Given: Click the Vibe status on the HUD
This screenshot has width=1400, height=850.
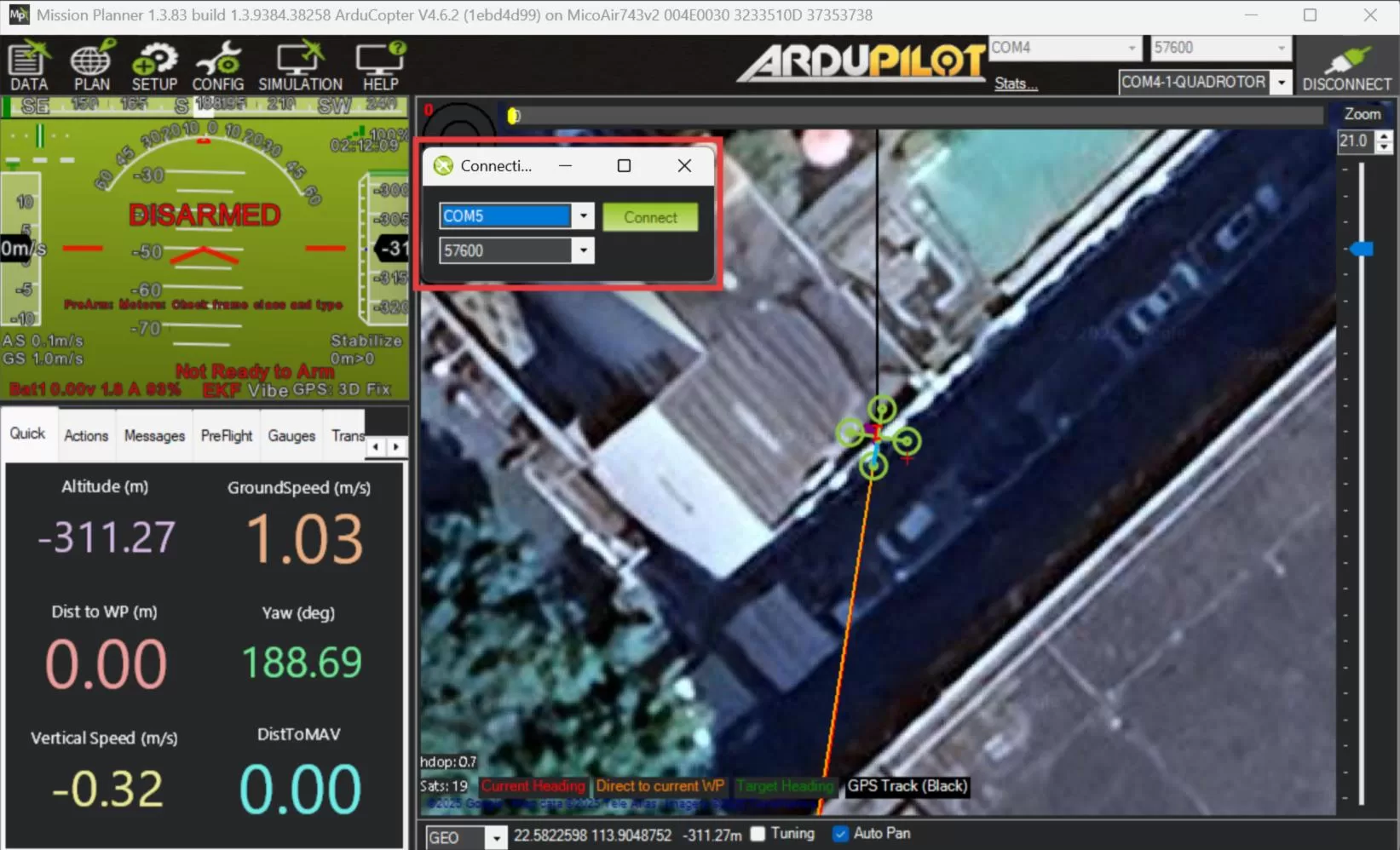Looking at the screenshot, I should click(268, 390).
